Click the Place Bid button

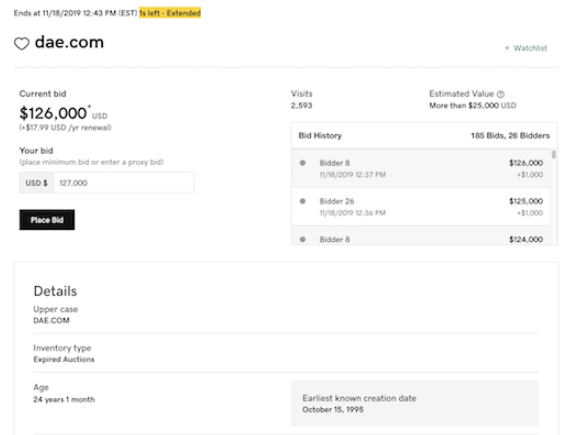(47, 220)
